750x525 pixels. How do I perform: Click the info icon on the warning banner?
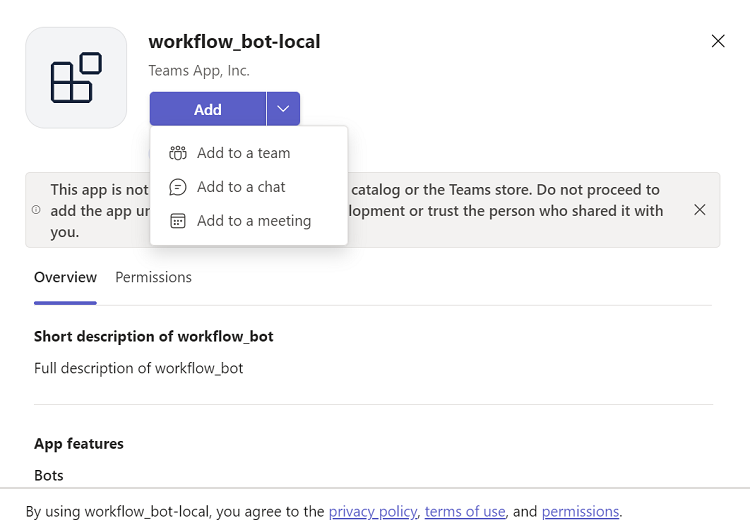(36, 210)
